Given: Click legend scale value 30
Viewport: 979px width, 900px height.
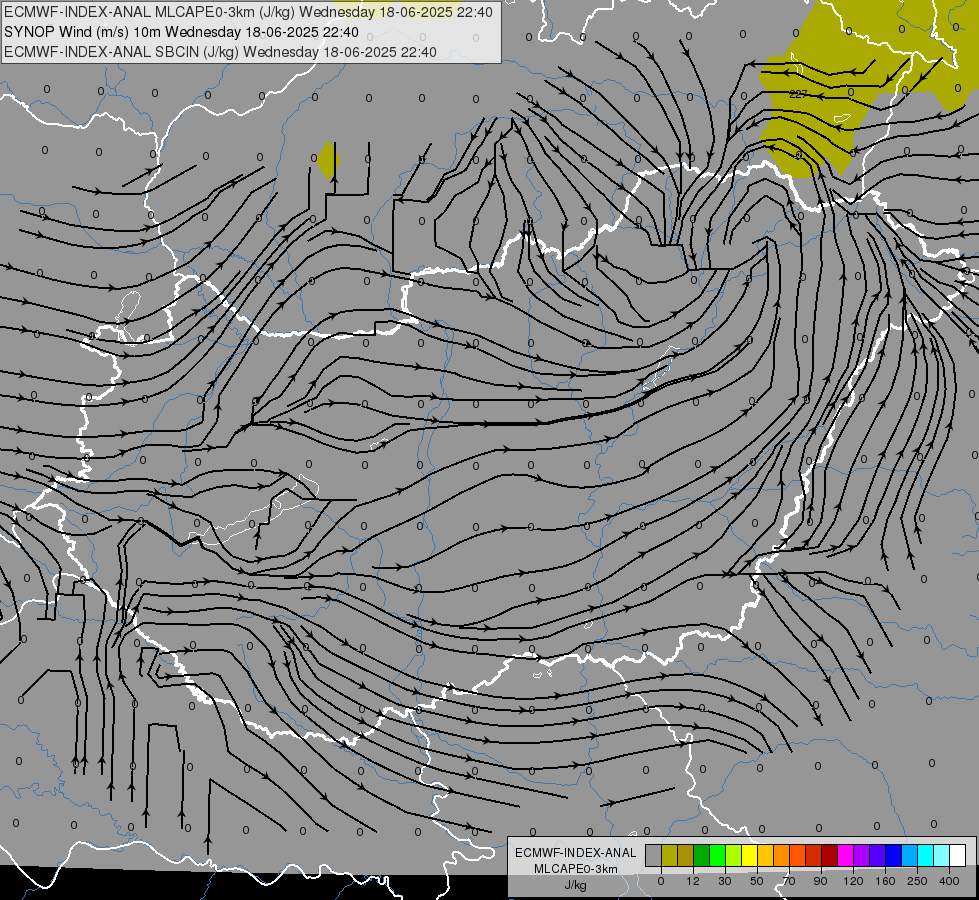Looking at the screenshot, I should [725, 881].
